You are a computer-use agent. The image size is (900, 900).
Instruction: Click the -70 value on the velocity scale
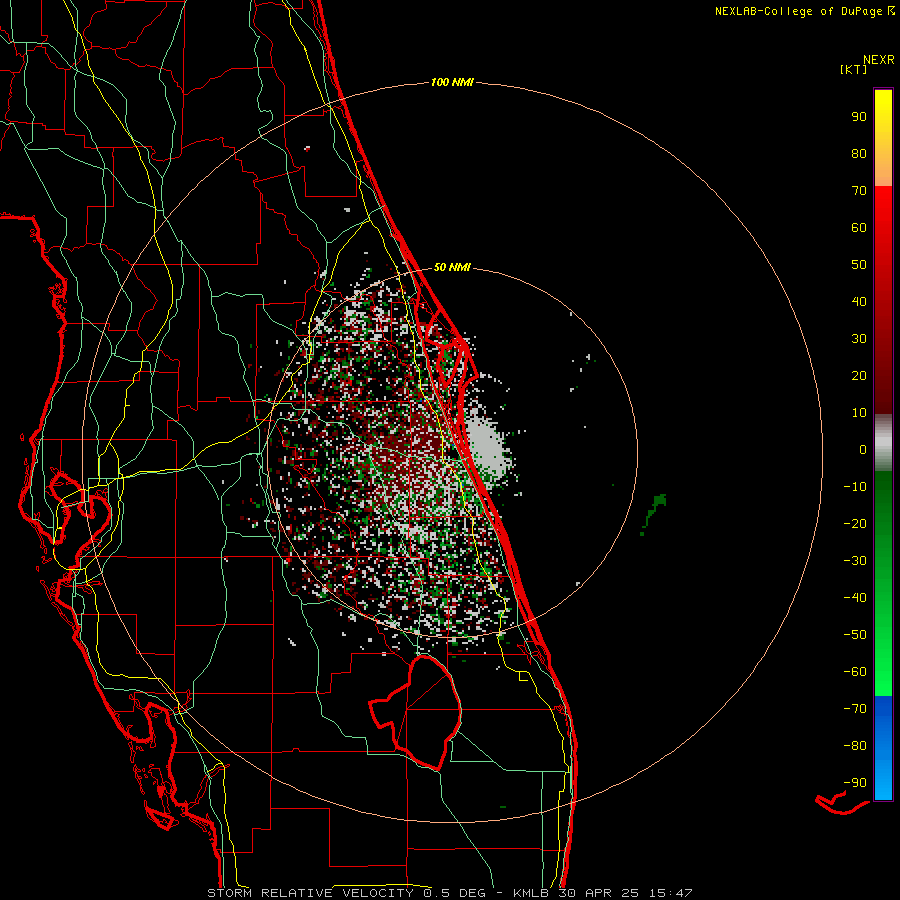pos(855,709)
